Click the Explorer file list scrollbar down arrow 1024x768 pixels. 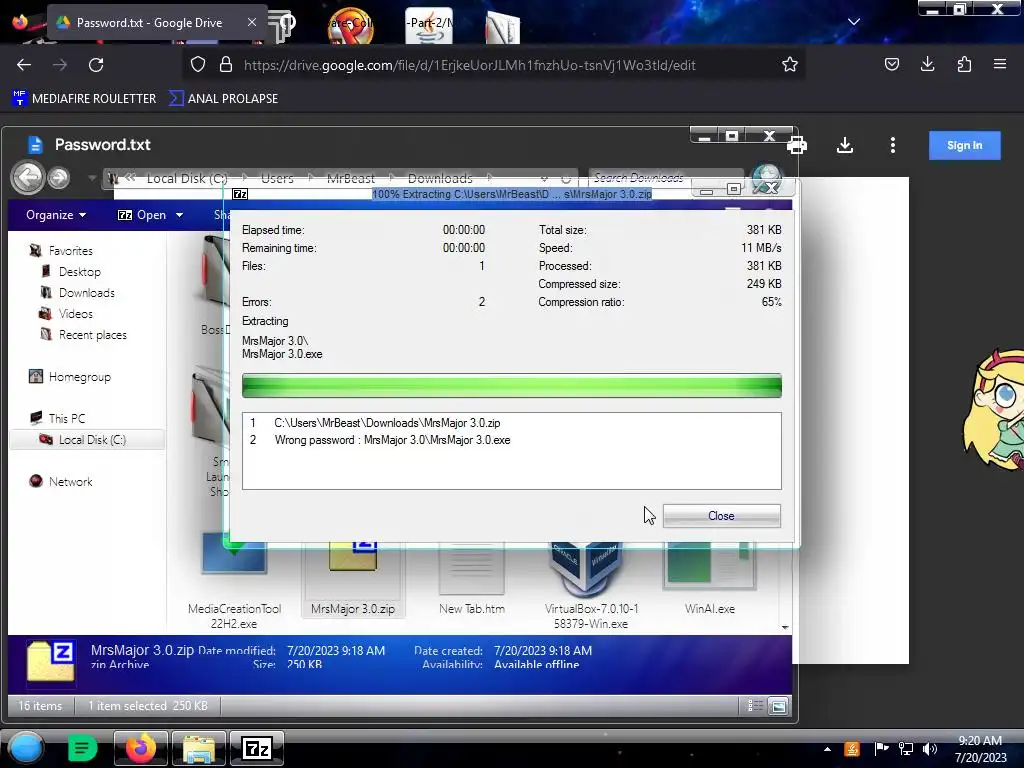(x=785, y=627)
